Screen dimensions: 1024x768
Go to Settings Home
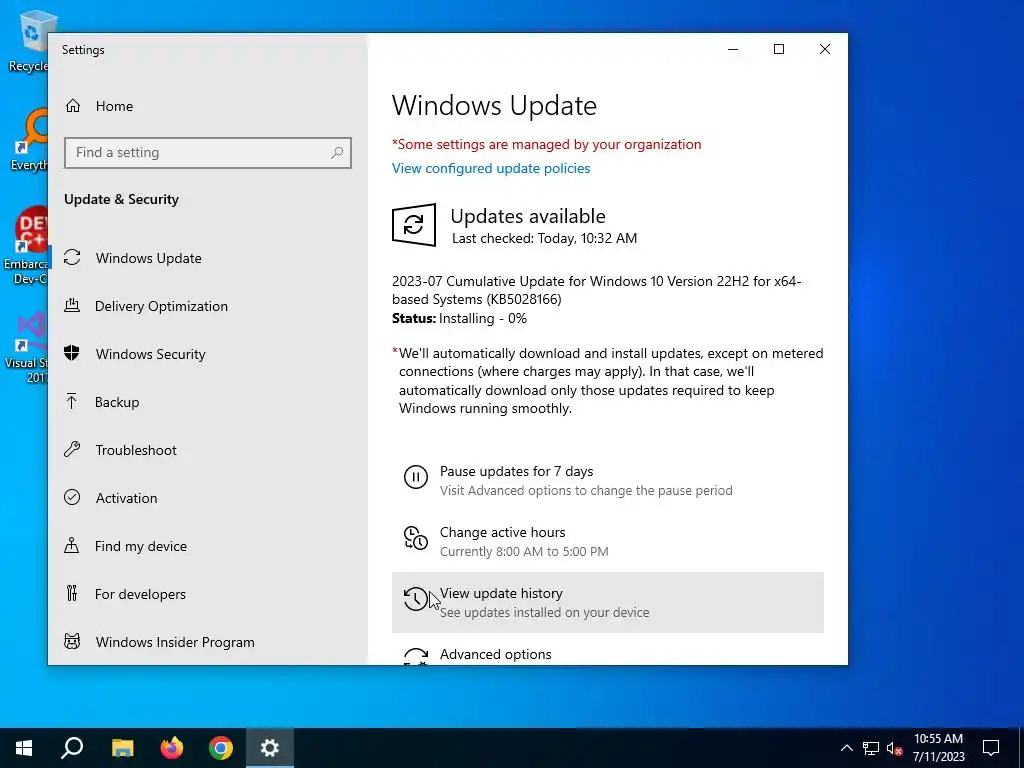pyautogui.click(x=208, y=106)
